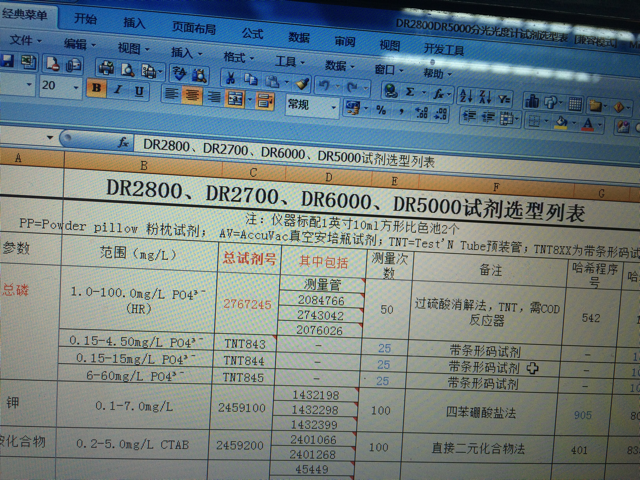Toggle align left button
Viewport: 640px width, 480px height.
(x=171, y=94)
